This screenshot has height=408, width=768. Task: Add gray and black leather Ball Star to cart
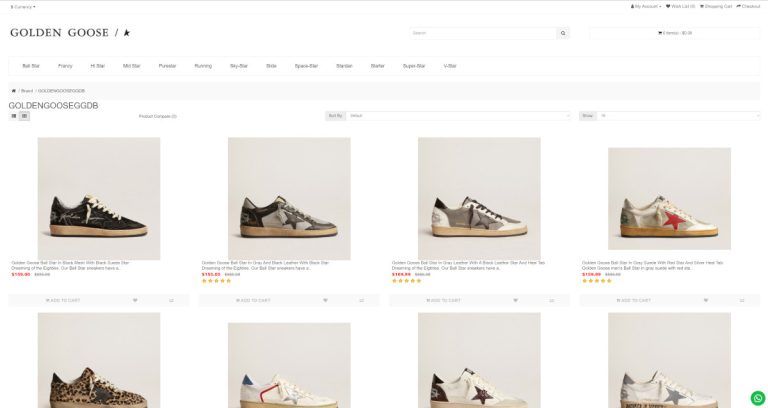click(x=253, y=300)
